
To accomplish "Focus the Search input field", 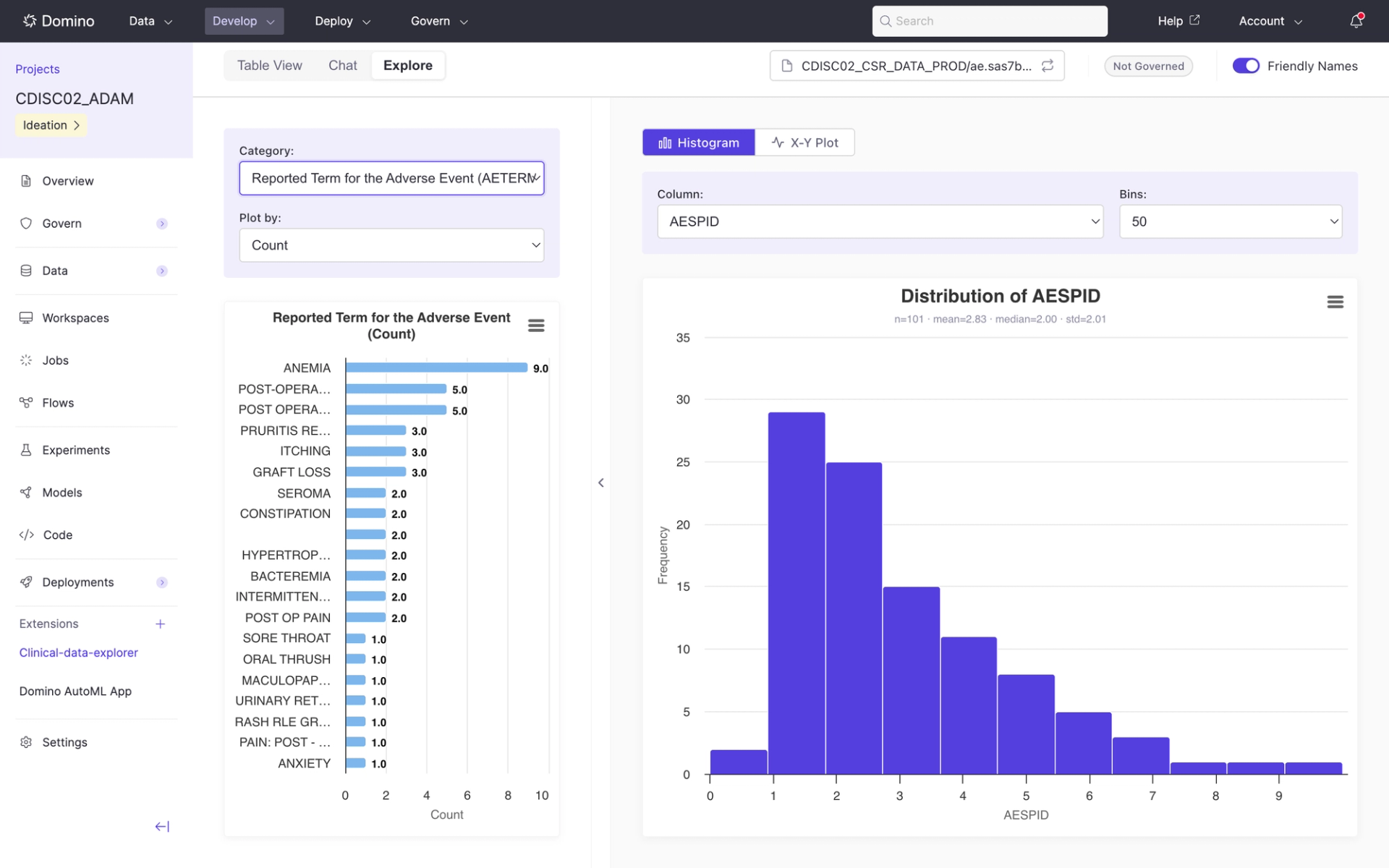I will 990,21.
